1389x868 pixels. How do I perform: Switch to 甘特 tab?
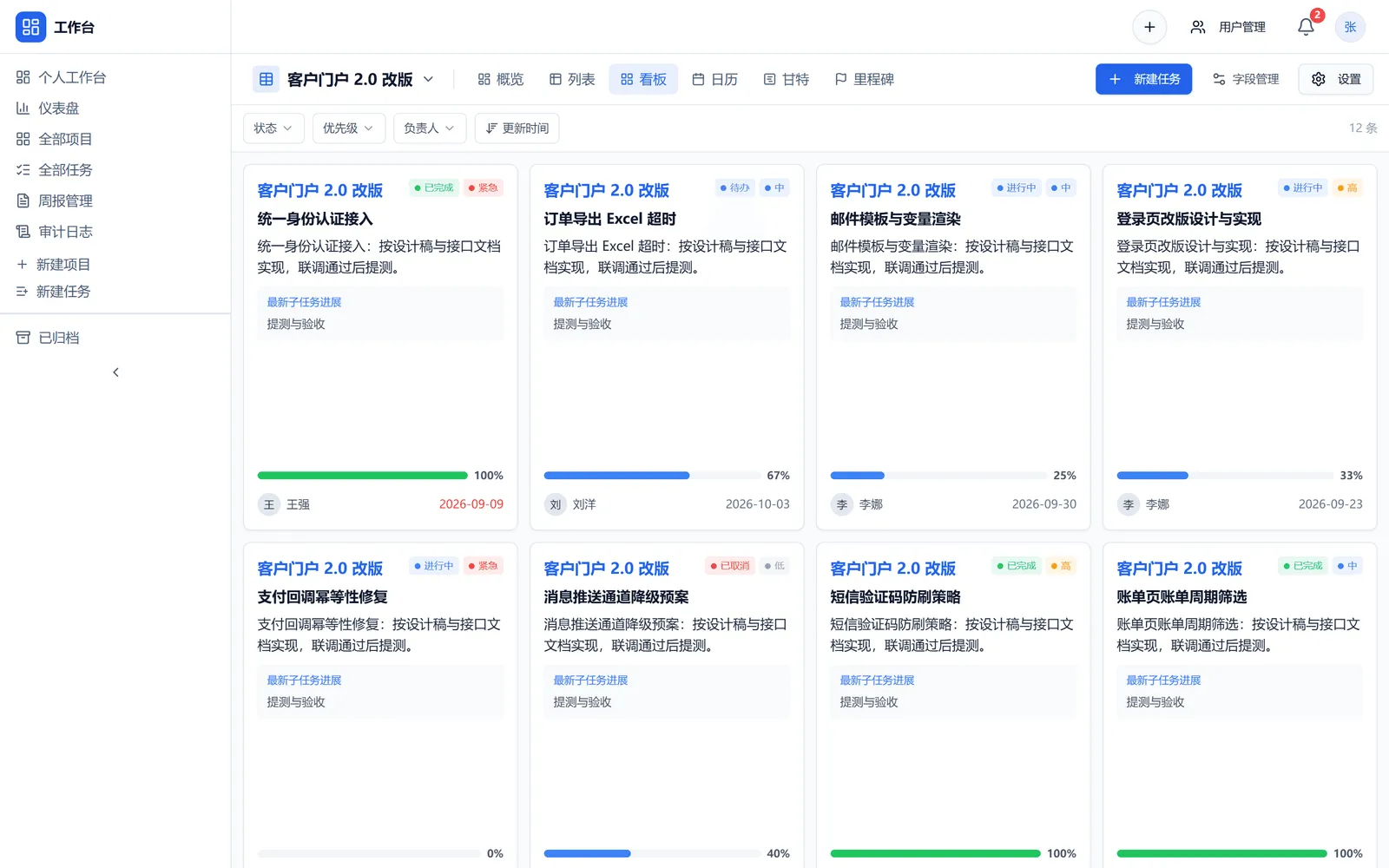[x=786, y=79]
